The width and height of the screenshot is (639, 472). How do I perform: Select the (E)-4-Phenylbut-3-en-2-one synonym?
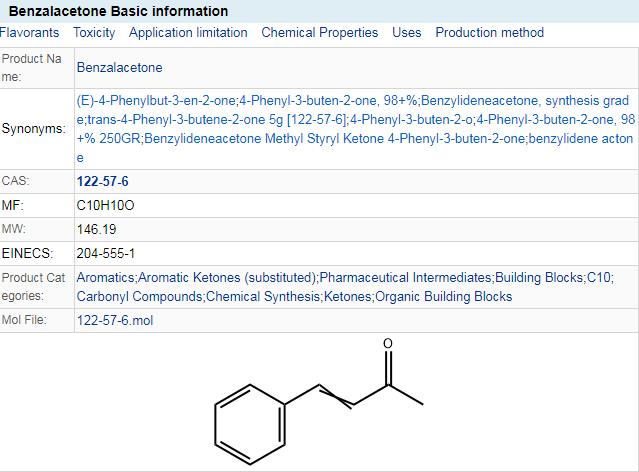(147, 101)
